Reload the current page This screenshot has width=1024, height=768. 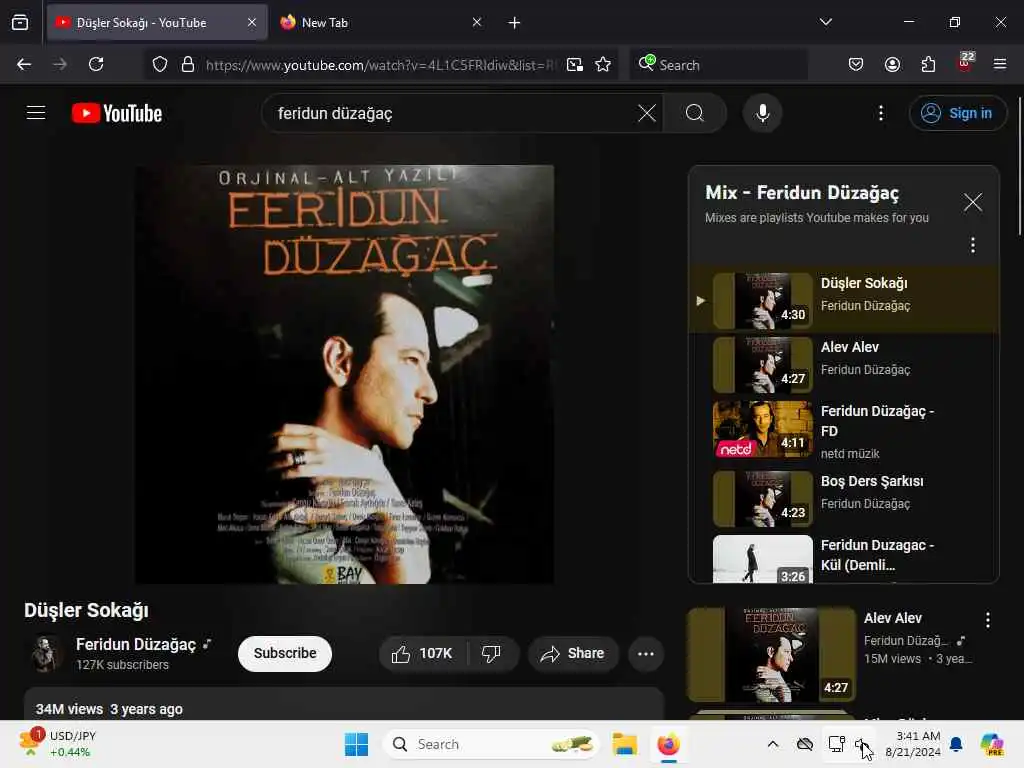point(96,64)
